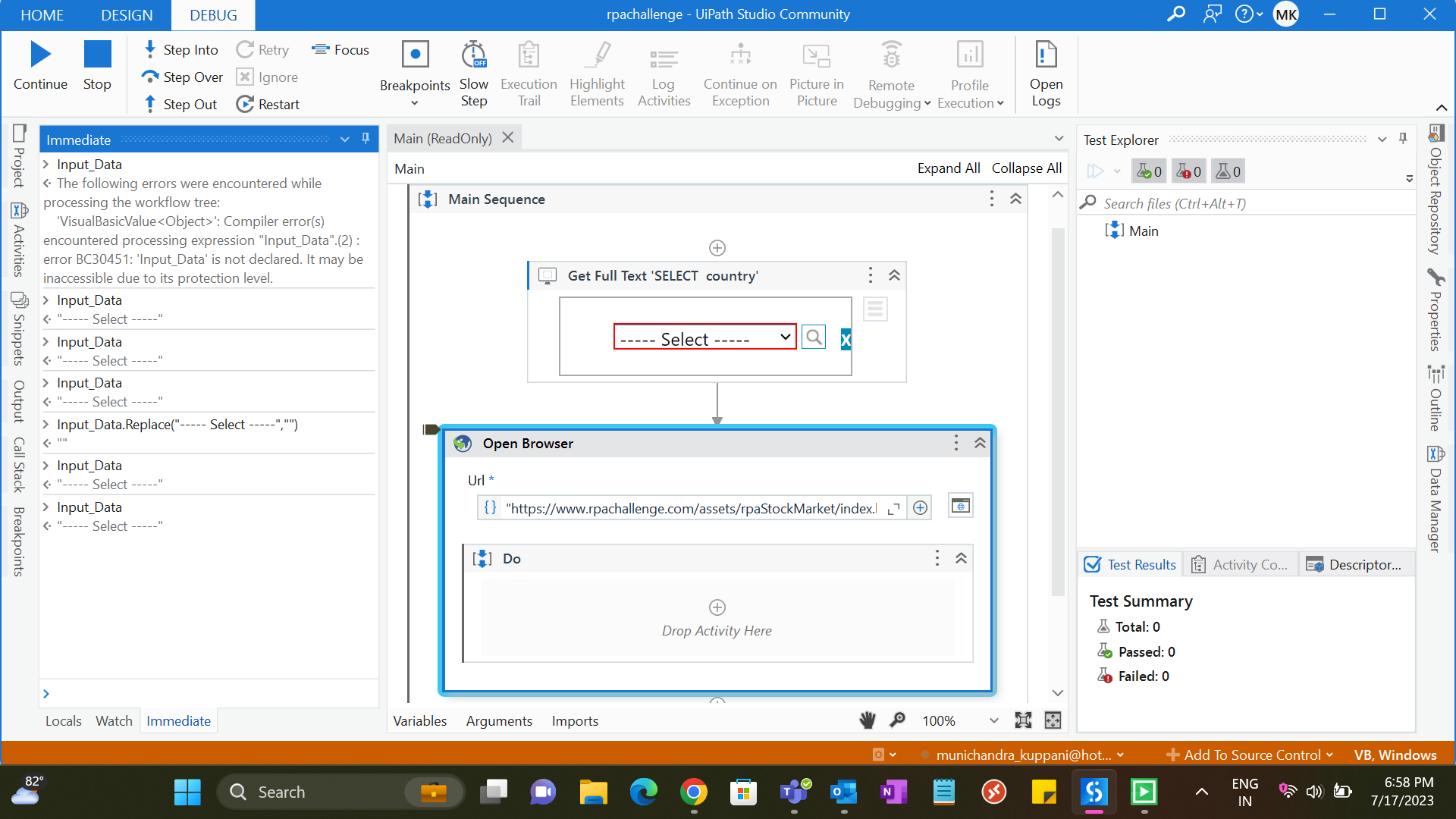Toggle Slow Step mode
The width and height of the screenshot is (1456, 819).
point(474,74)
